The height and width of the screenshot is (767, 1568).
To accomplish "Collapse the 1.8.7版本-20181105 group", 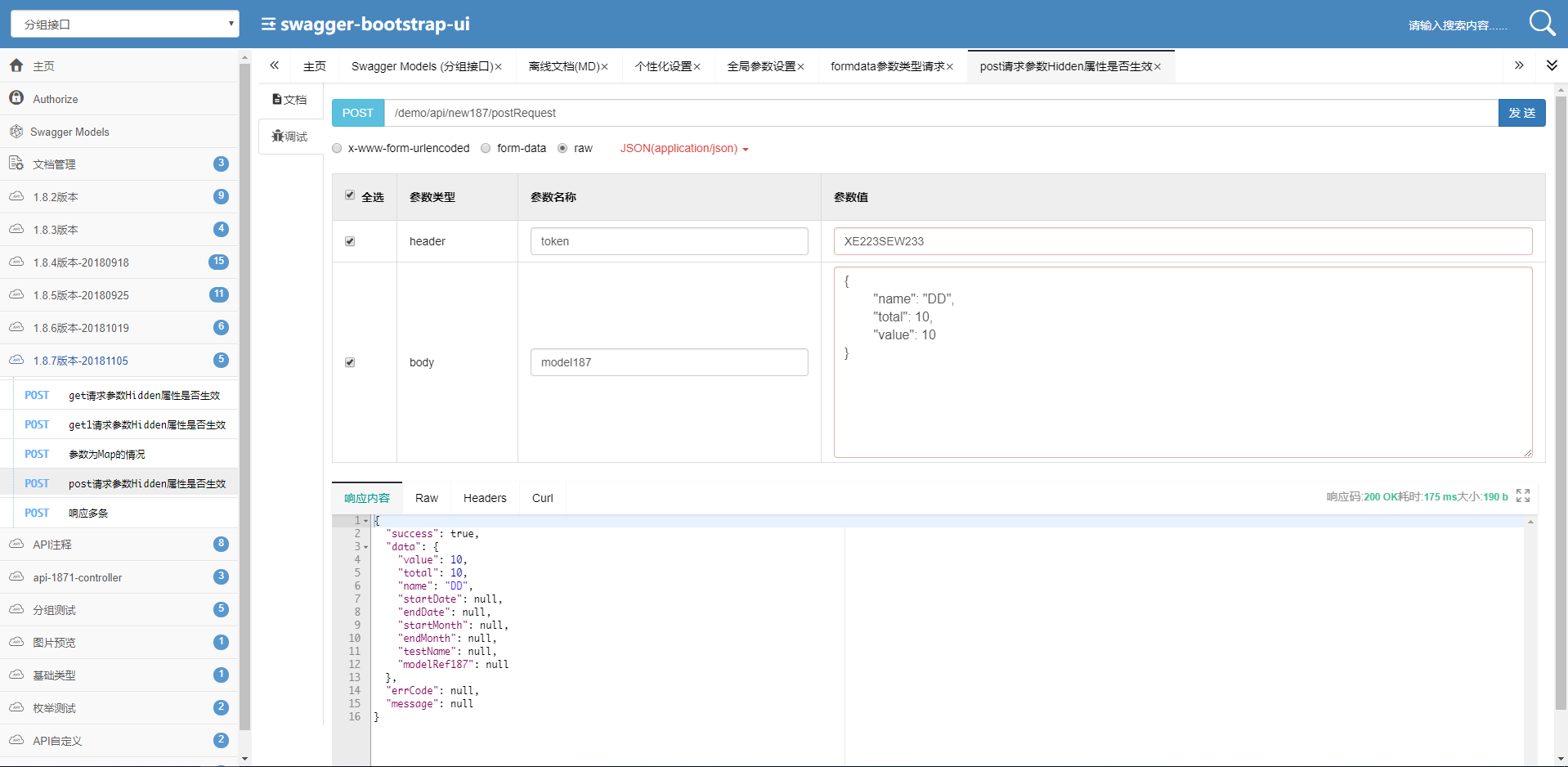I will coord(119,361).
